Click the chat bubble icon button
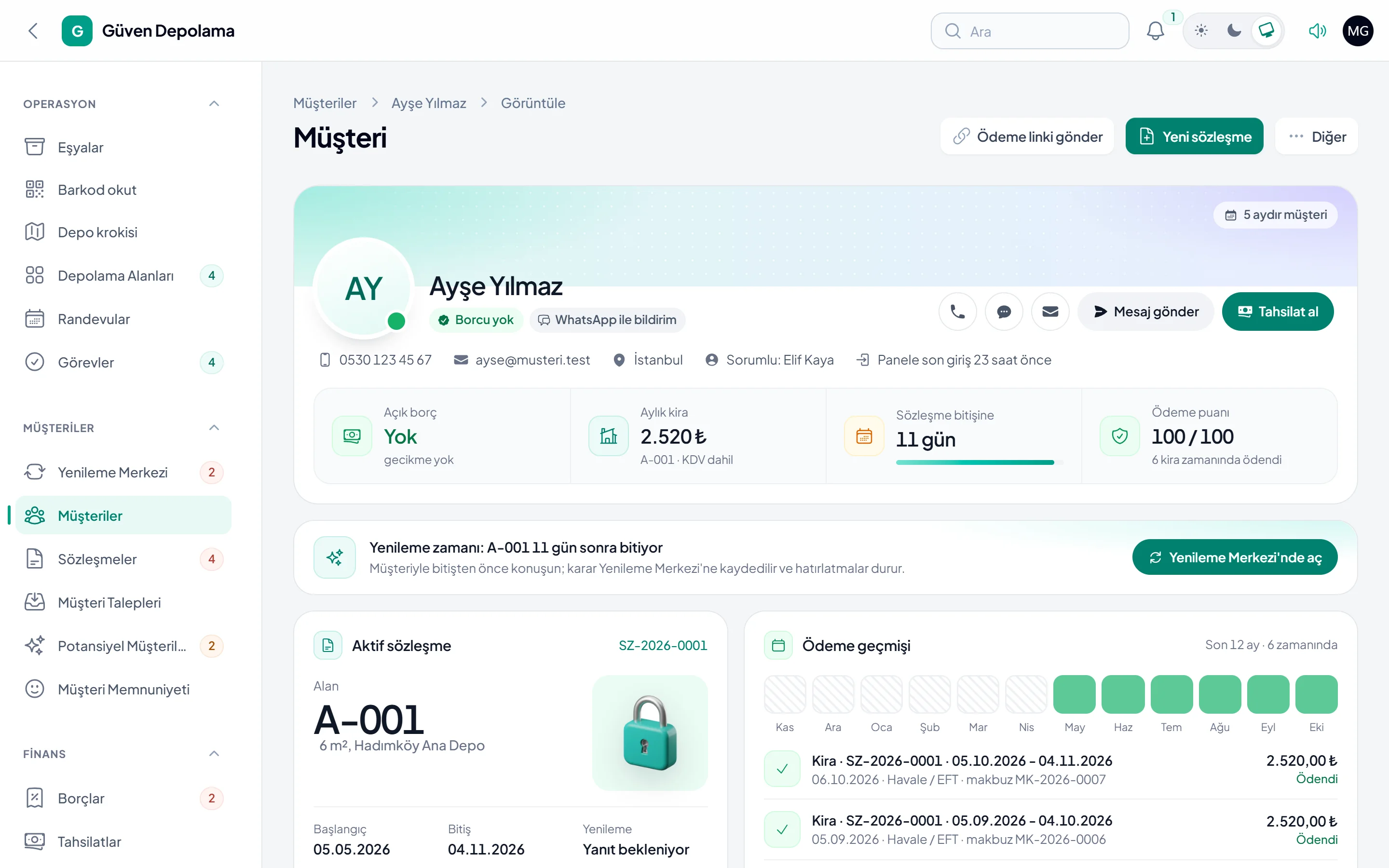The height and width of the screenshot is (868, 1389). pos(1004,312)
